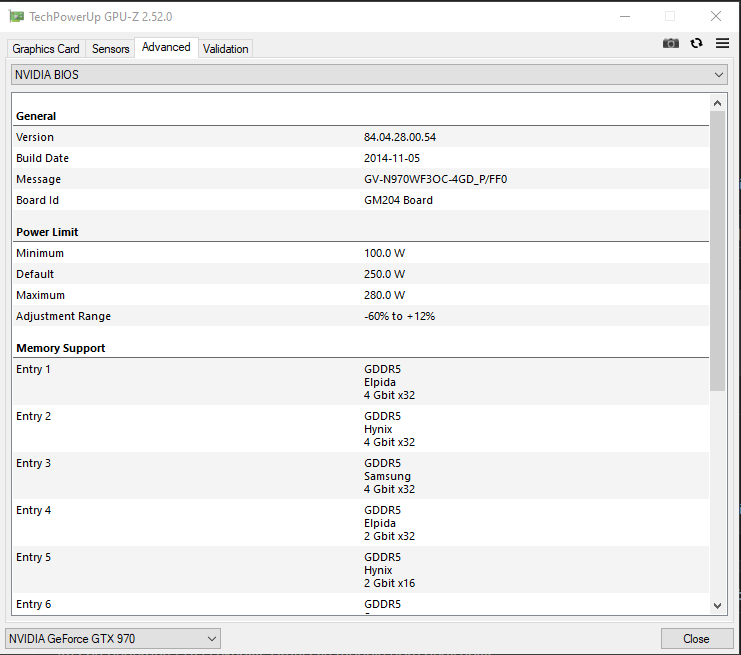The image size is (741, 655).
Task: Select the Build Date value 2014-11-05
Action: click(392, 158)
